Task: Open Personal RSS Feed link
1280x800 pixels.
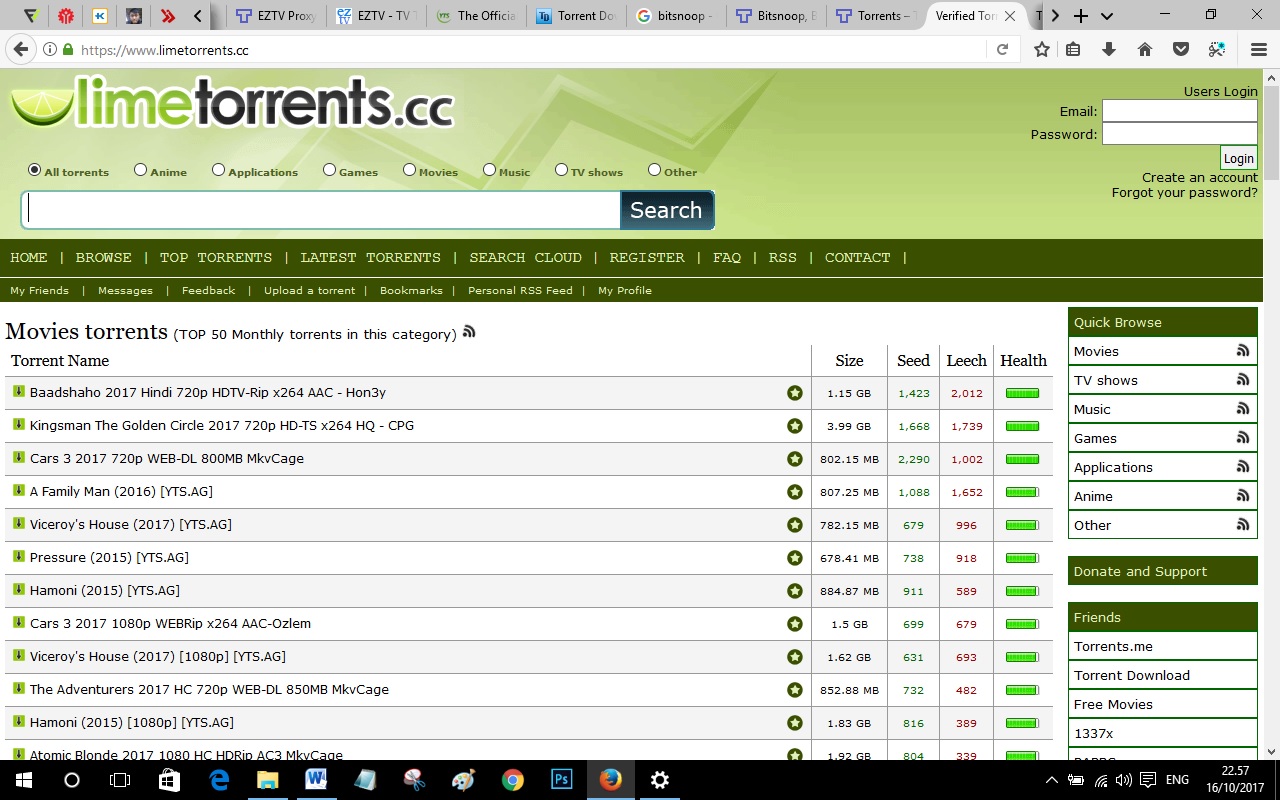Action: pos(520,290)
